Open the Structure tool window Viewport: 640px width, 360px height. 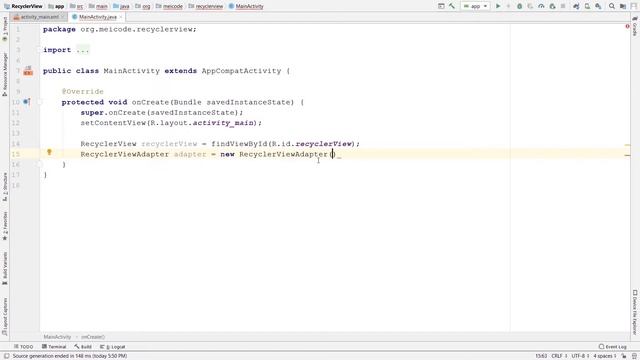(5, 187)
